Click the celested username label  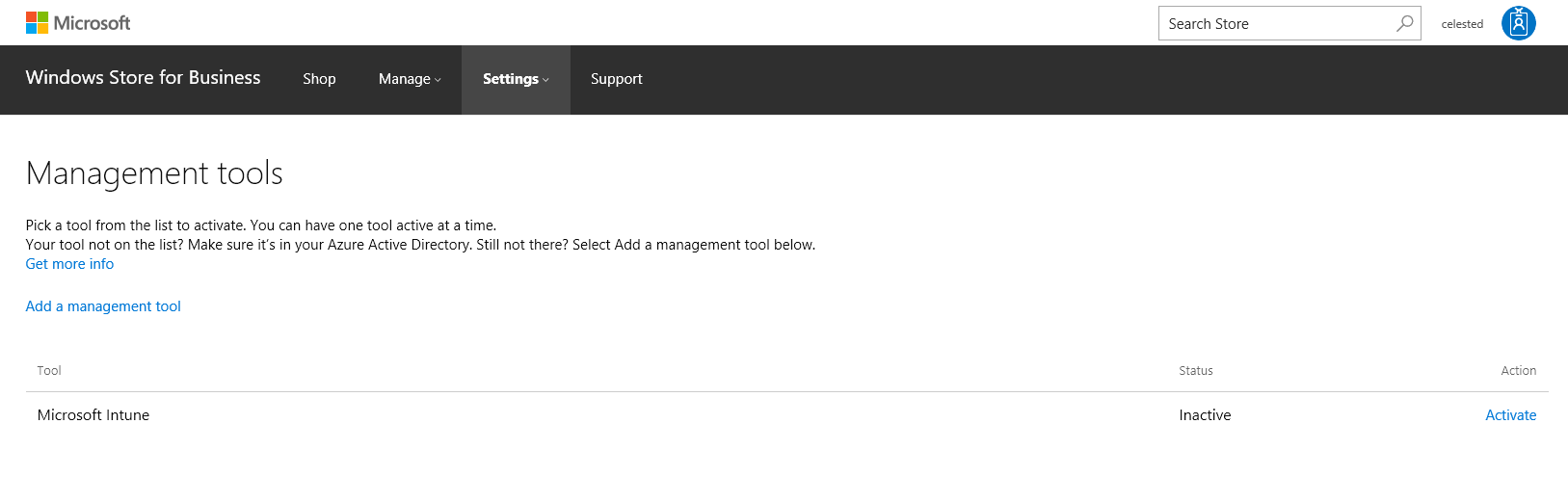coord(1462,24)
